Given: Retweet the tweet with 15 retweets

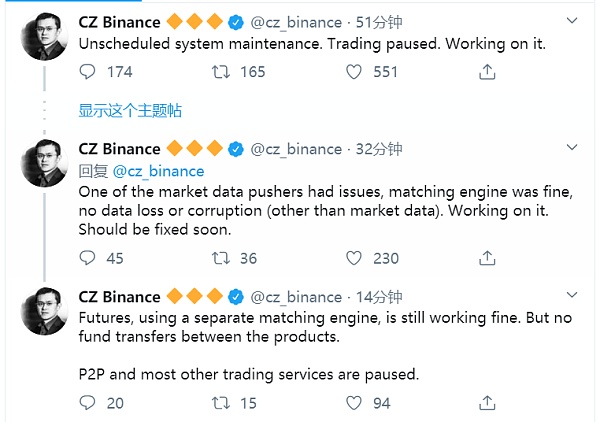Looking at the screenshot, I should (221, 403).
